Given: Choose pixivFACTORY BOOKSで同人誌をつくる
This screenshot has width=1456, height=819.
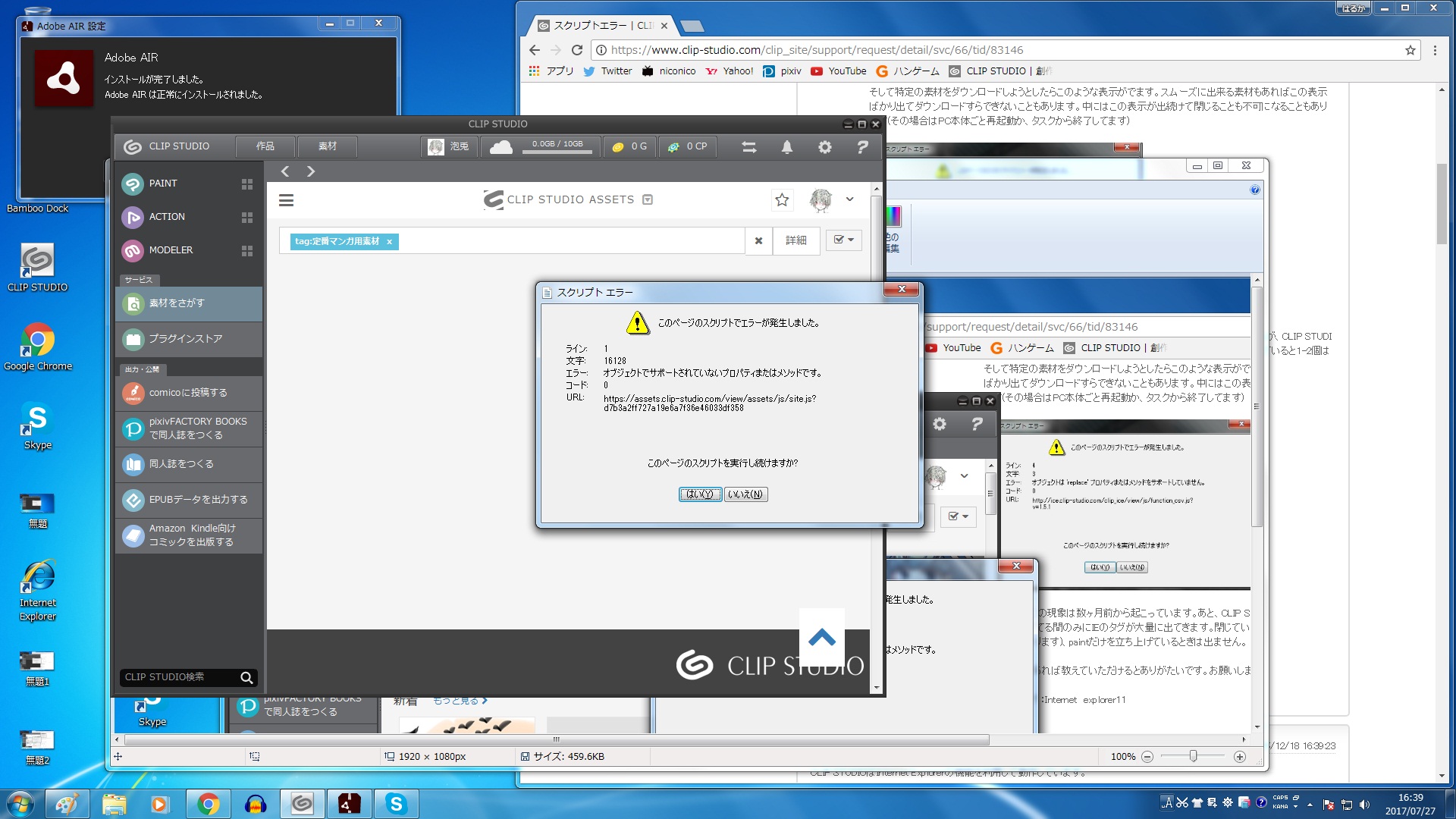Looking at the screenshot, I should coord(189,428).
